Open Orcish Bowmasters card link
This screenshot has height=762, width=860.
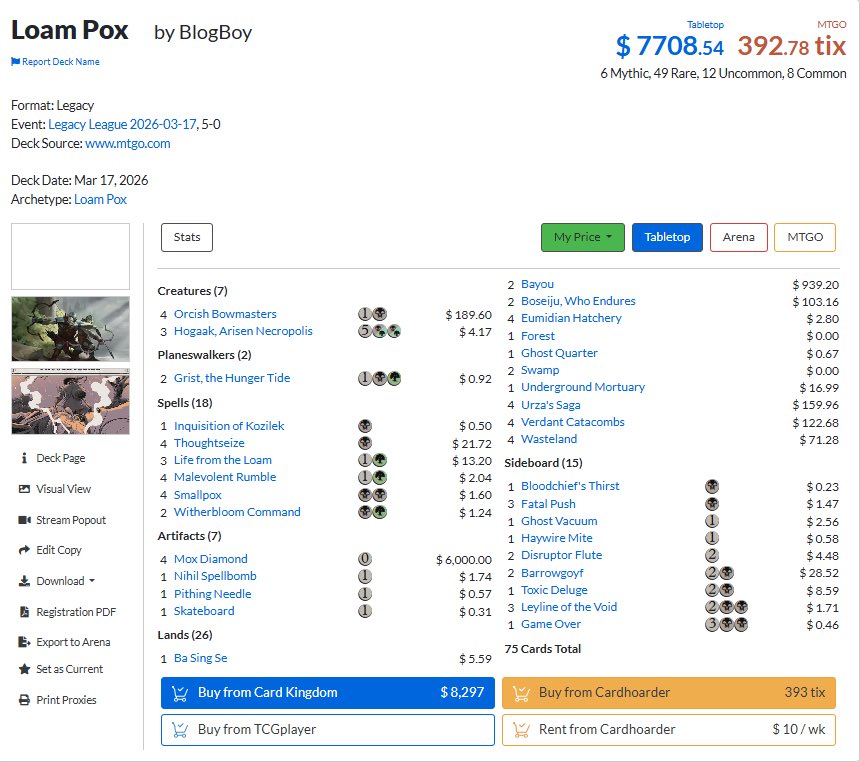click(225, 314)
